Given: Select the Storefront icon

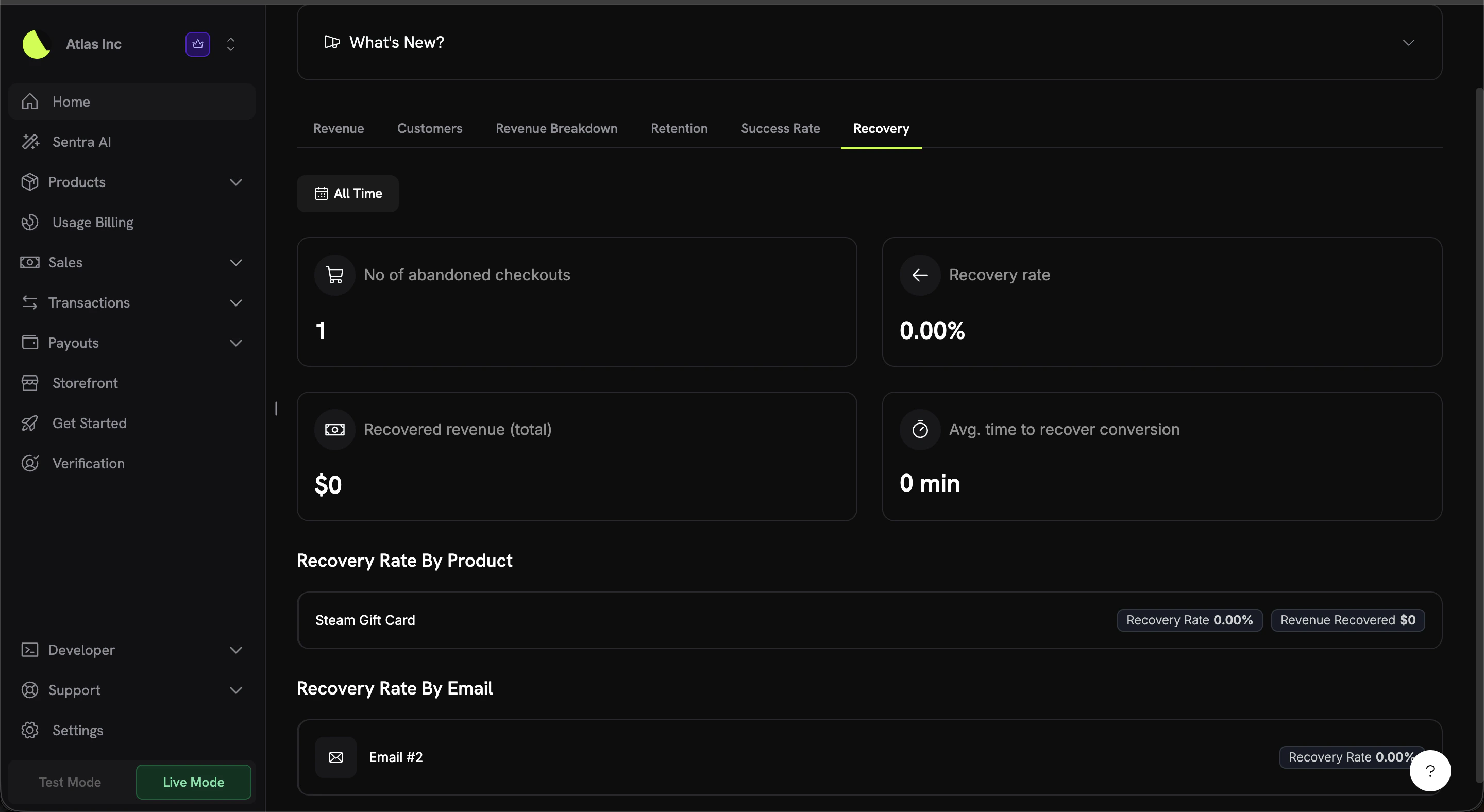Looking at the screenshot, I should click(x=30, y=382).
